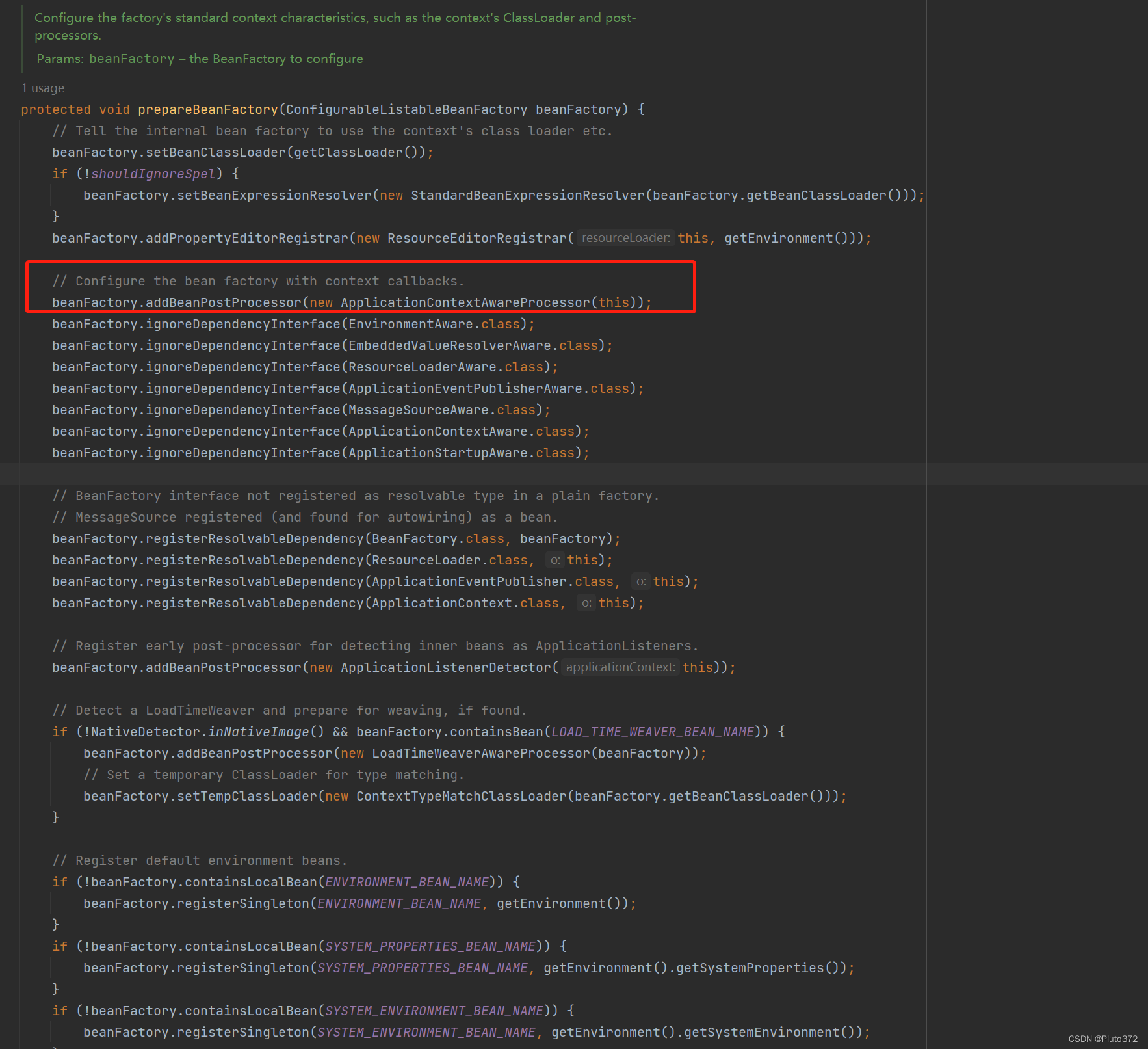Click ENVIRONMENT_BEAN_NAME inside containsLocalBean call
The height and width of the screenshot is (1049, 1148).
(407, 882)
